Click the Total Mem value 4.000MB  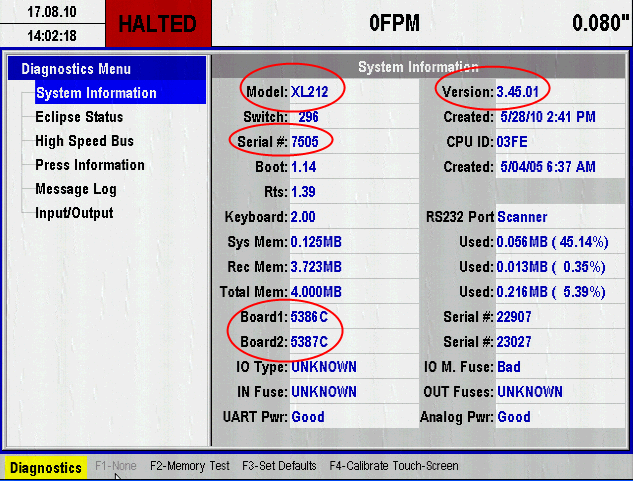coord(316,292)
